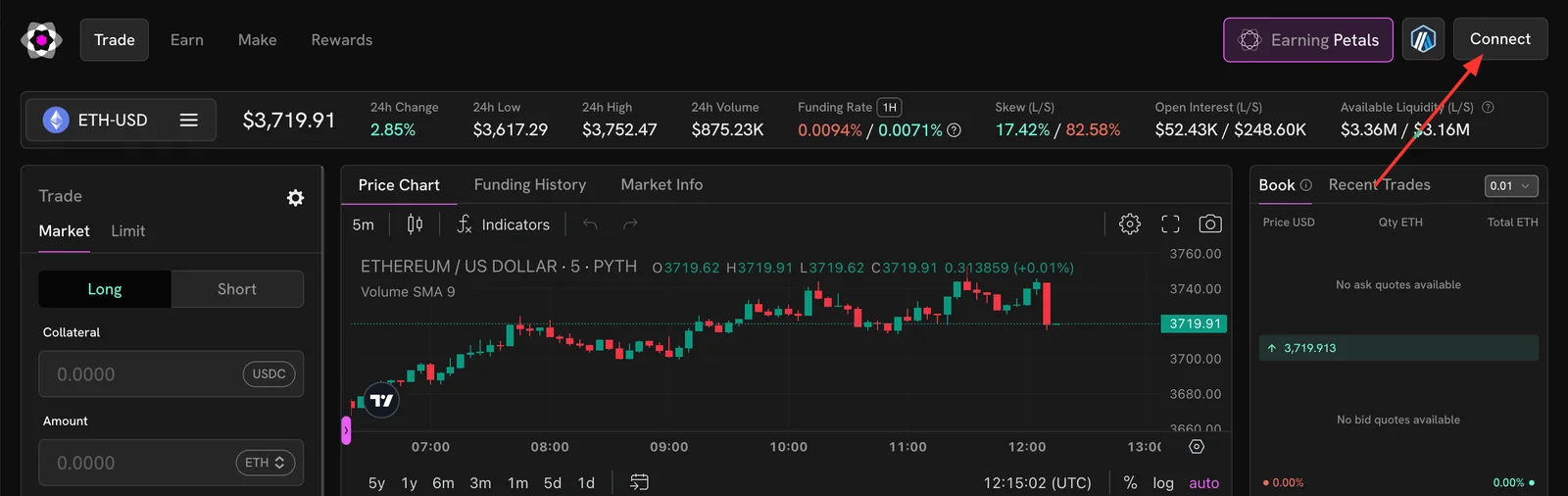Go to the Make nav tab

(258, 40)
